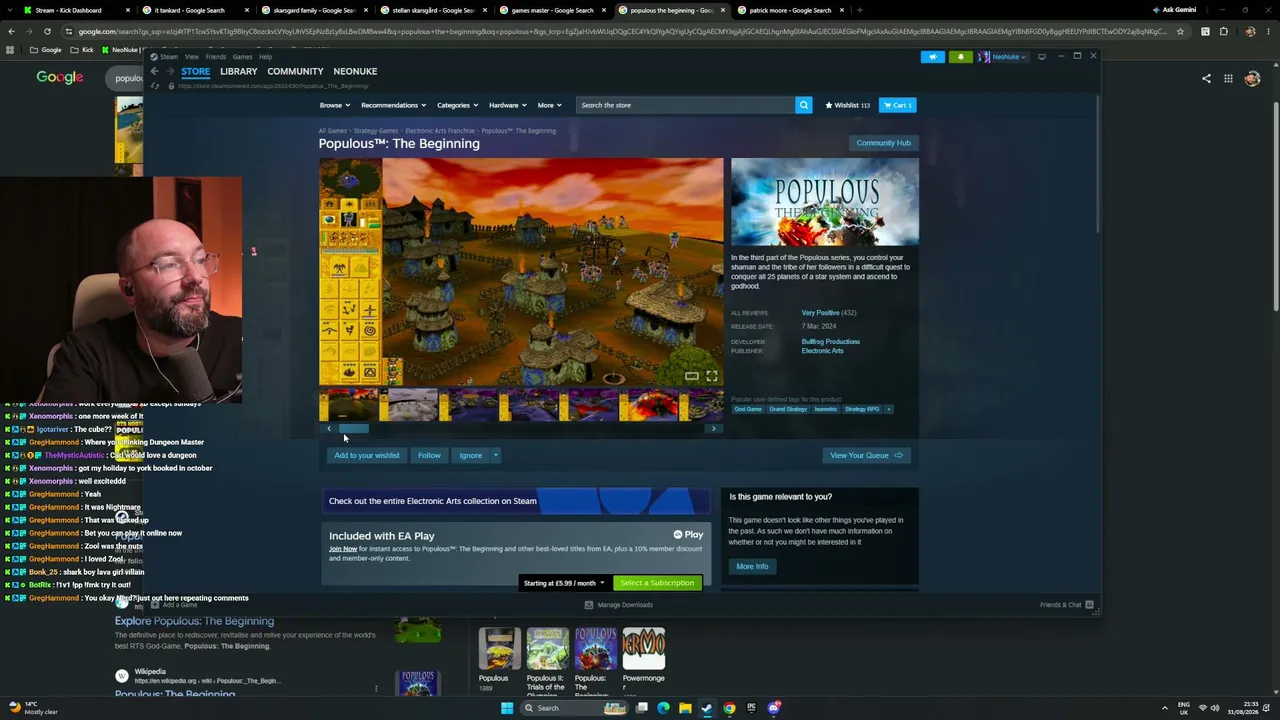Switch to the LIBRARY tab
Viewport: 1280px width, 720px height.
click(x=238, y=72)
